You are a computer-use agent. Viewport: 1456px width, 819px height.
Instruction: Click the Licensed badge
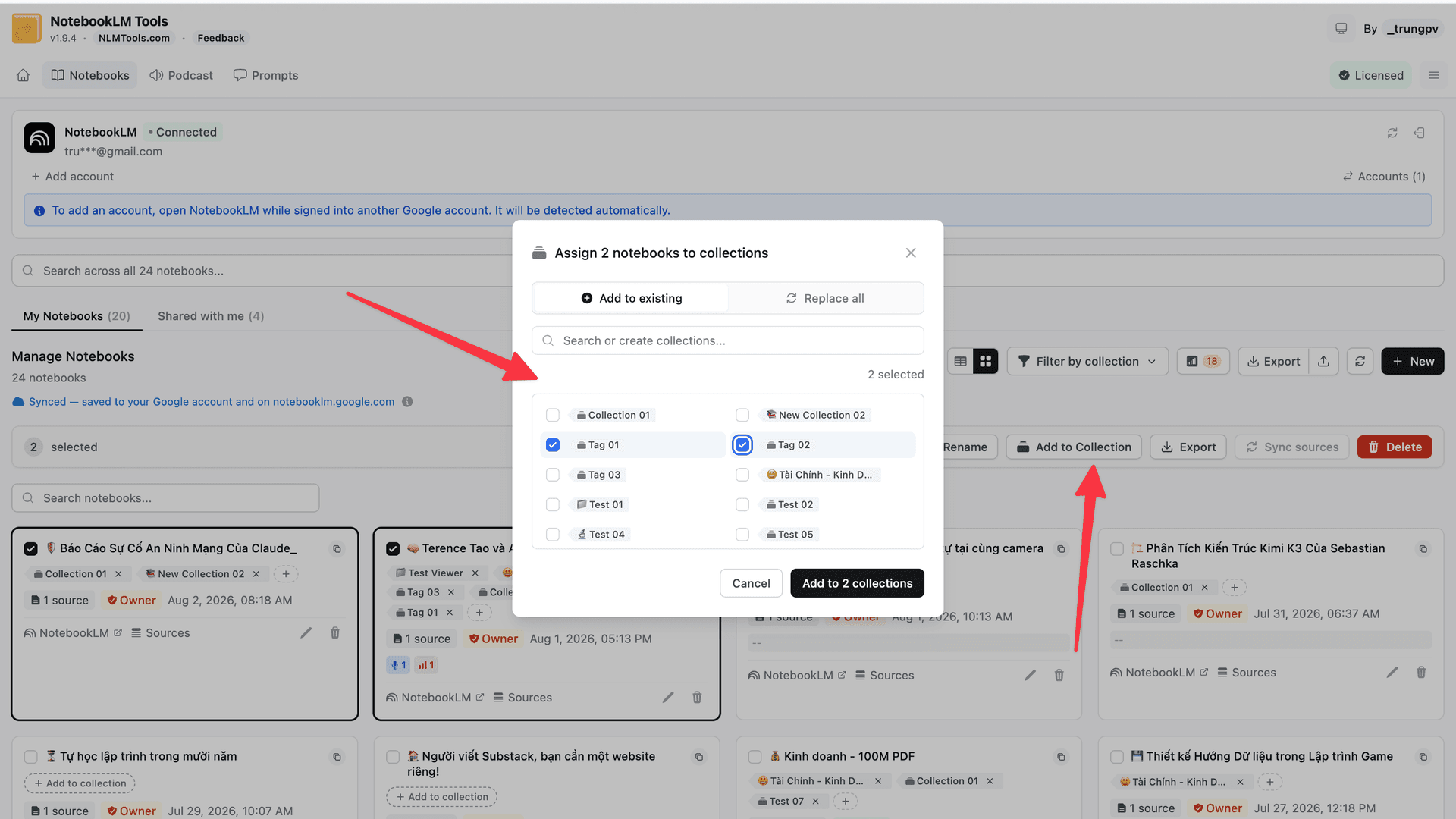click(1371, 75)
